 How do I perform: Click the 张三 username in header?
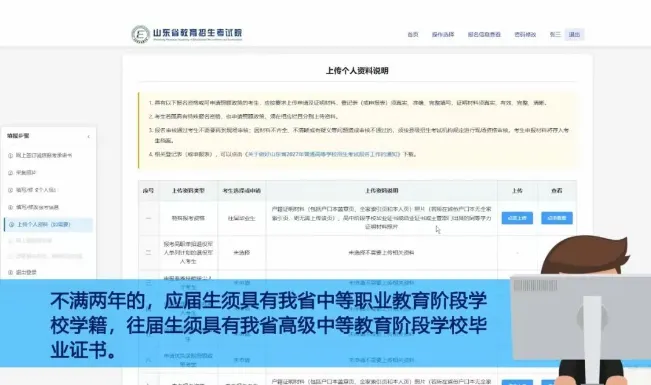[x=555, y=34]
